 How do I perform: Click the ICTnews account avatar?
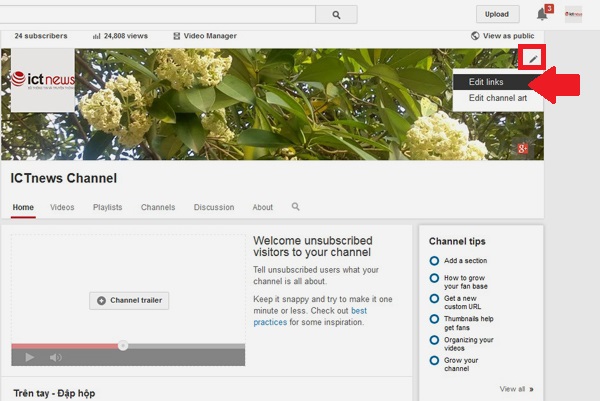(x=573, y=14)
